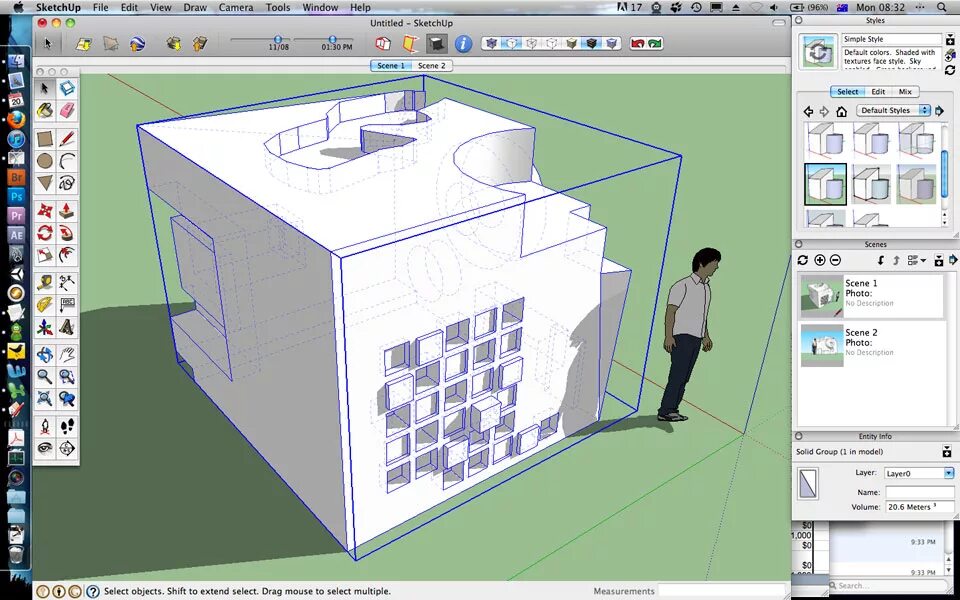Activate the Pan hand tool
The width and height of the screenshot is (960, 600).
point(67,354)
